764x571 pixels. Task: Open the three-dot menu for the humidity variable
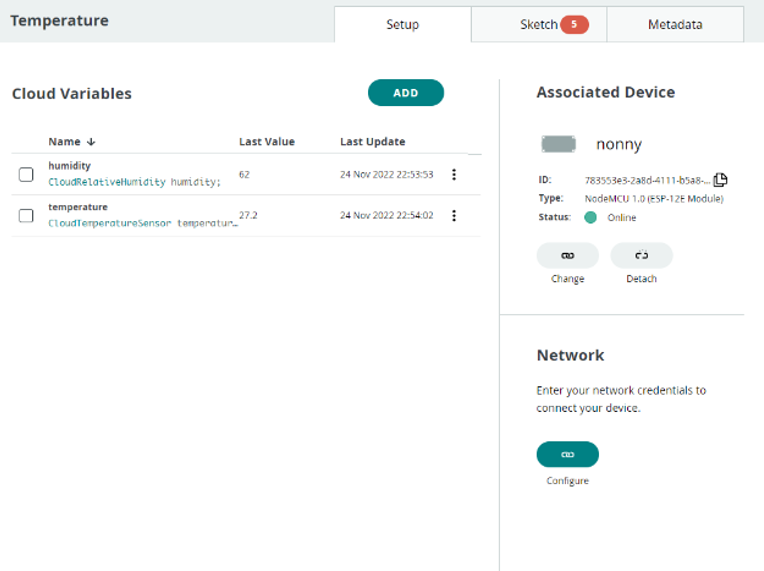click(x=454, y=174)
